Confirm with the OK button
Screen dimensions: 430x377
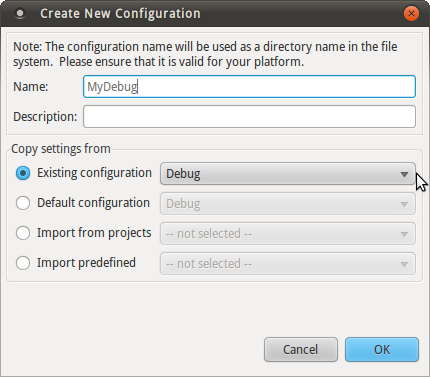coord(382,349)
